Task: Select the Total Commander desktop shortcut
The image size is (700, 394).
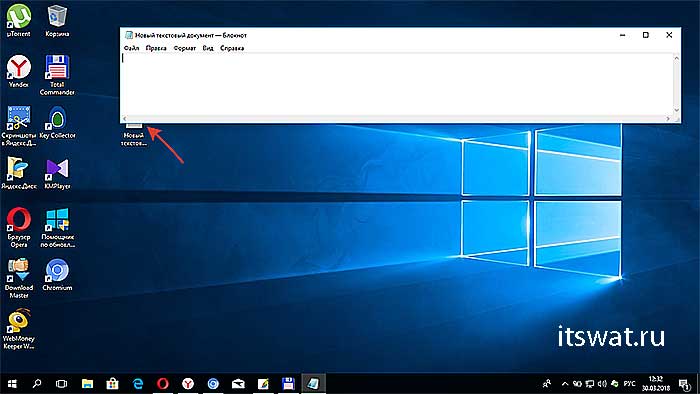Action: 57,75
